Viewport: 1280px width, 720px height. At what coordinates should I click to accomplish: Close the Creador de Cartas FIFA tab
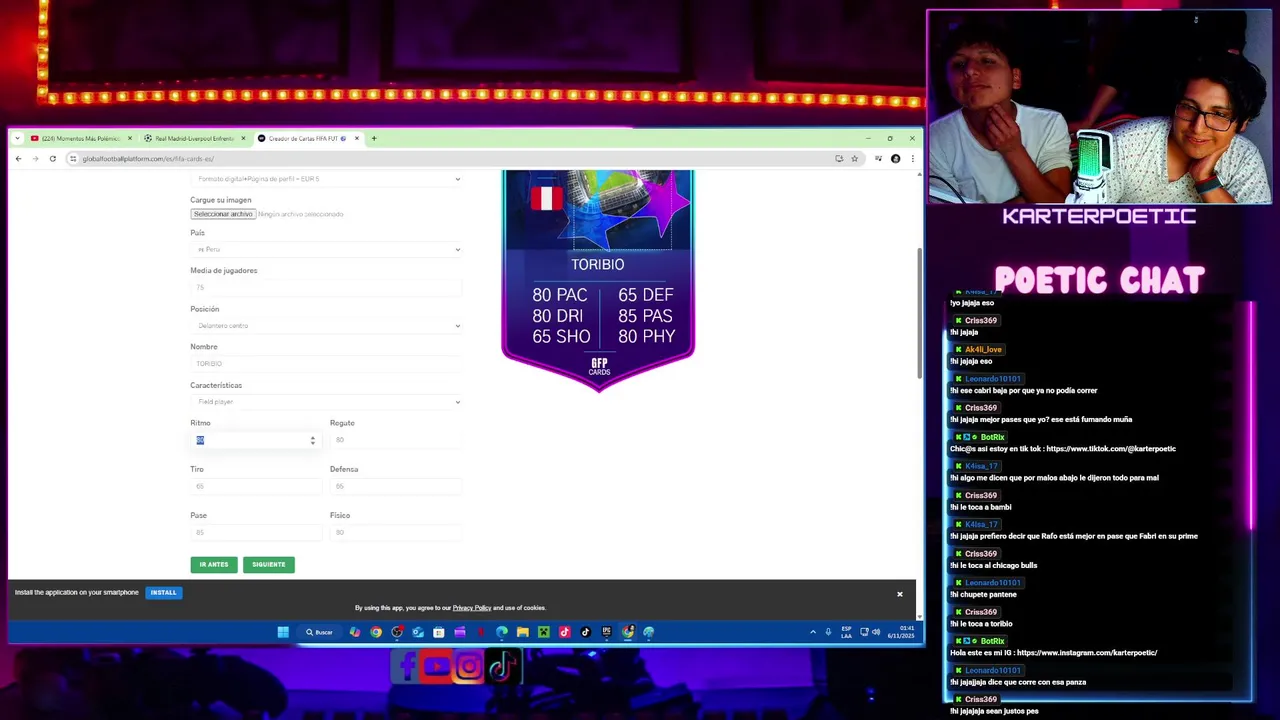click(x=357, y=138)
